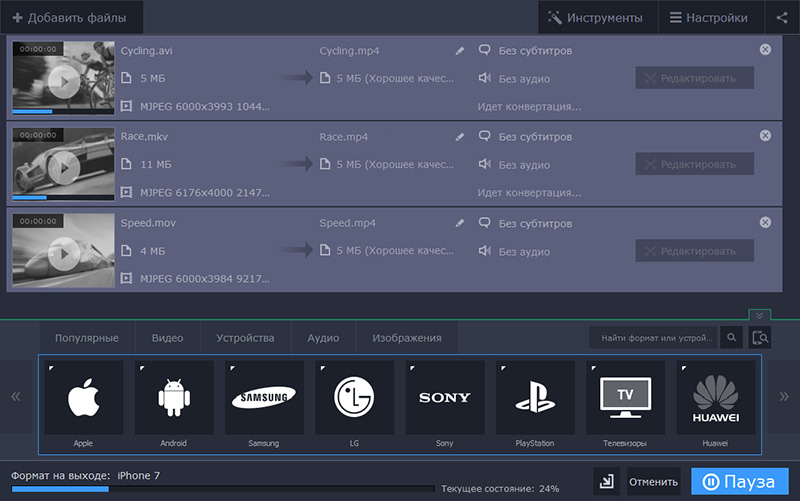Click the share icon in top bar
The height and width of the screenshot is (501, 800).
(x=782, y=18)
